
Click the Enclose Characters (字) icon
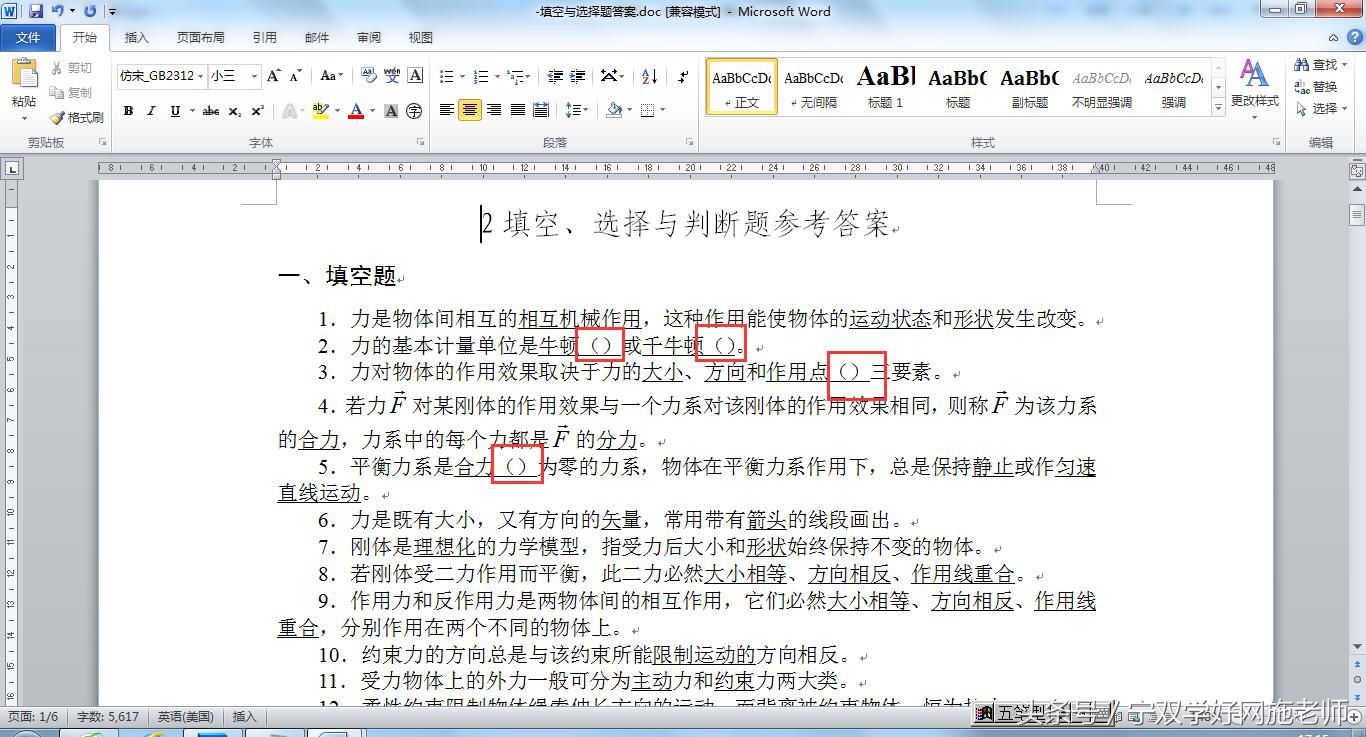(414, 111)
